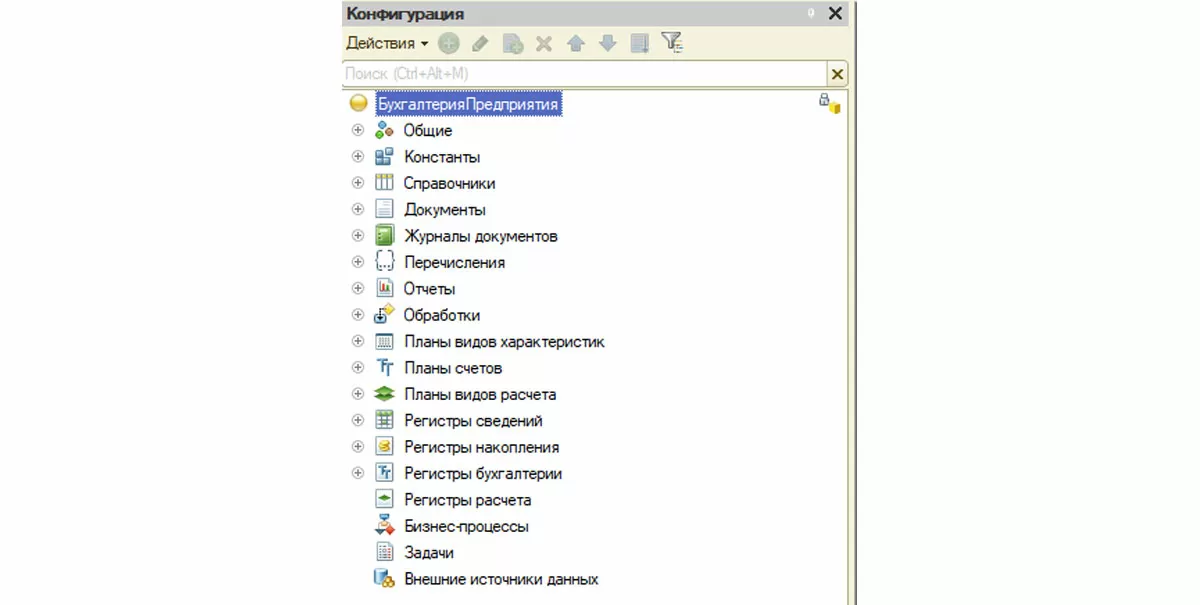
Task: Expand the Обработки tree node
Action: (x=357, y=315)
